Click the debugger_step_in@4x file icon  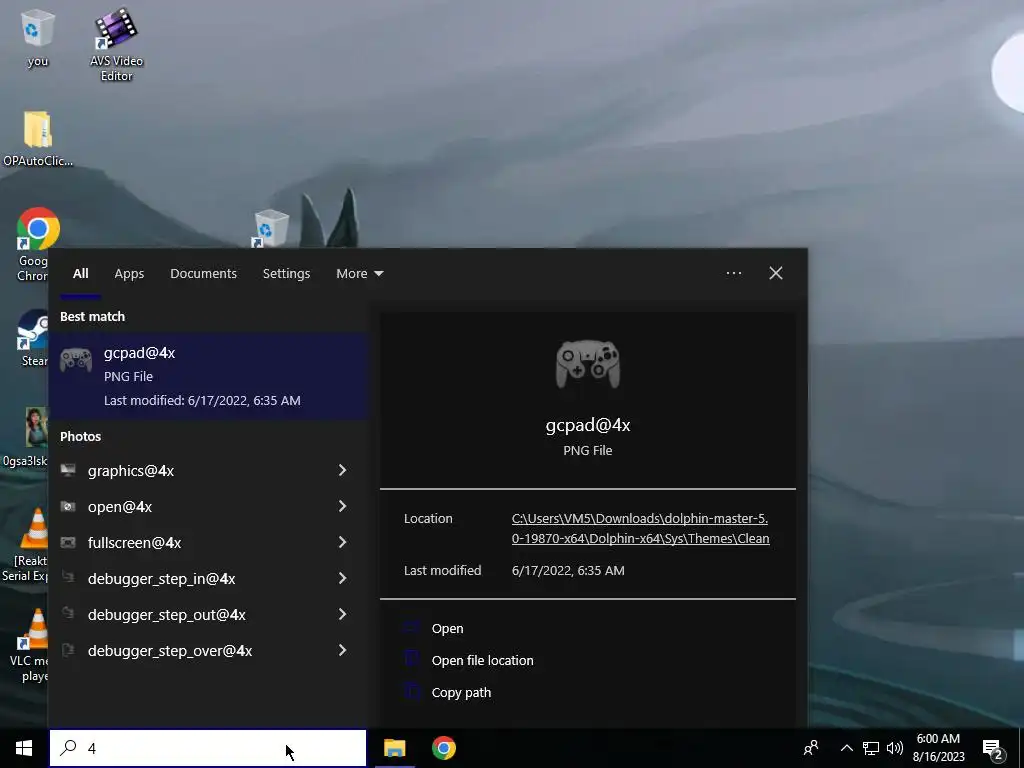click(68, 577)
